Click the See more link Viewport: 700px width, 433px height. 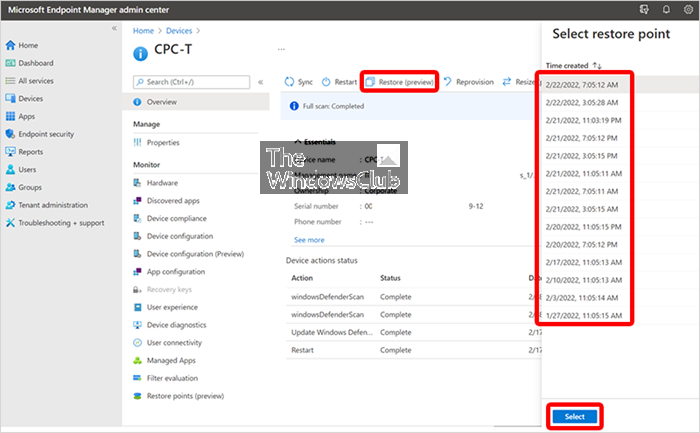coord(309,240)
